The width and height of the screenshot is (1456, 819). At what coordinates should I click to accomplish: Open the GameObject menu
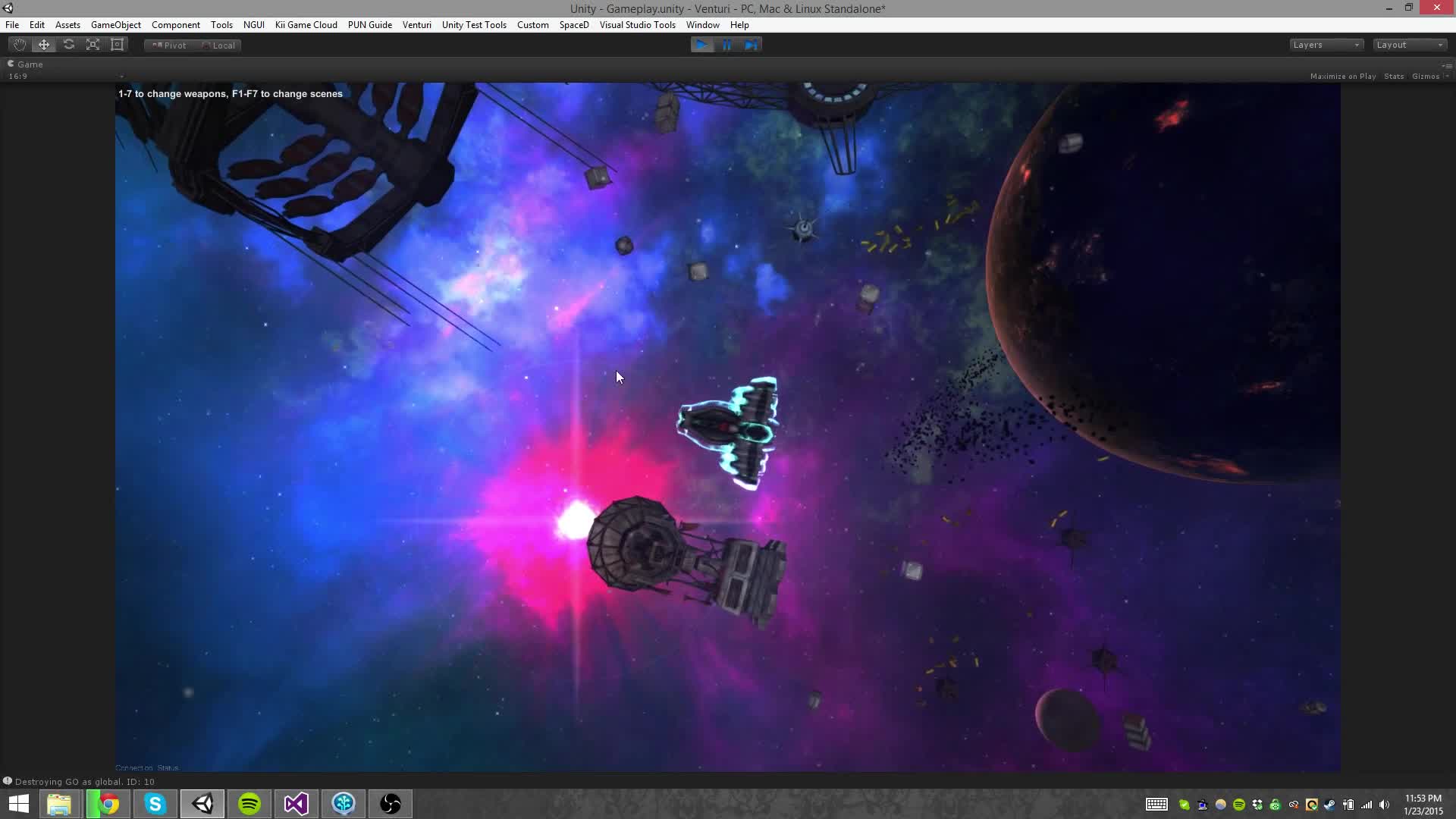point(115,24)
